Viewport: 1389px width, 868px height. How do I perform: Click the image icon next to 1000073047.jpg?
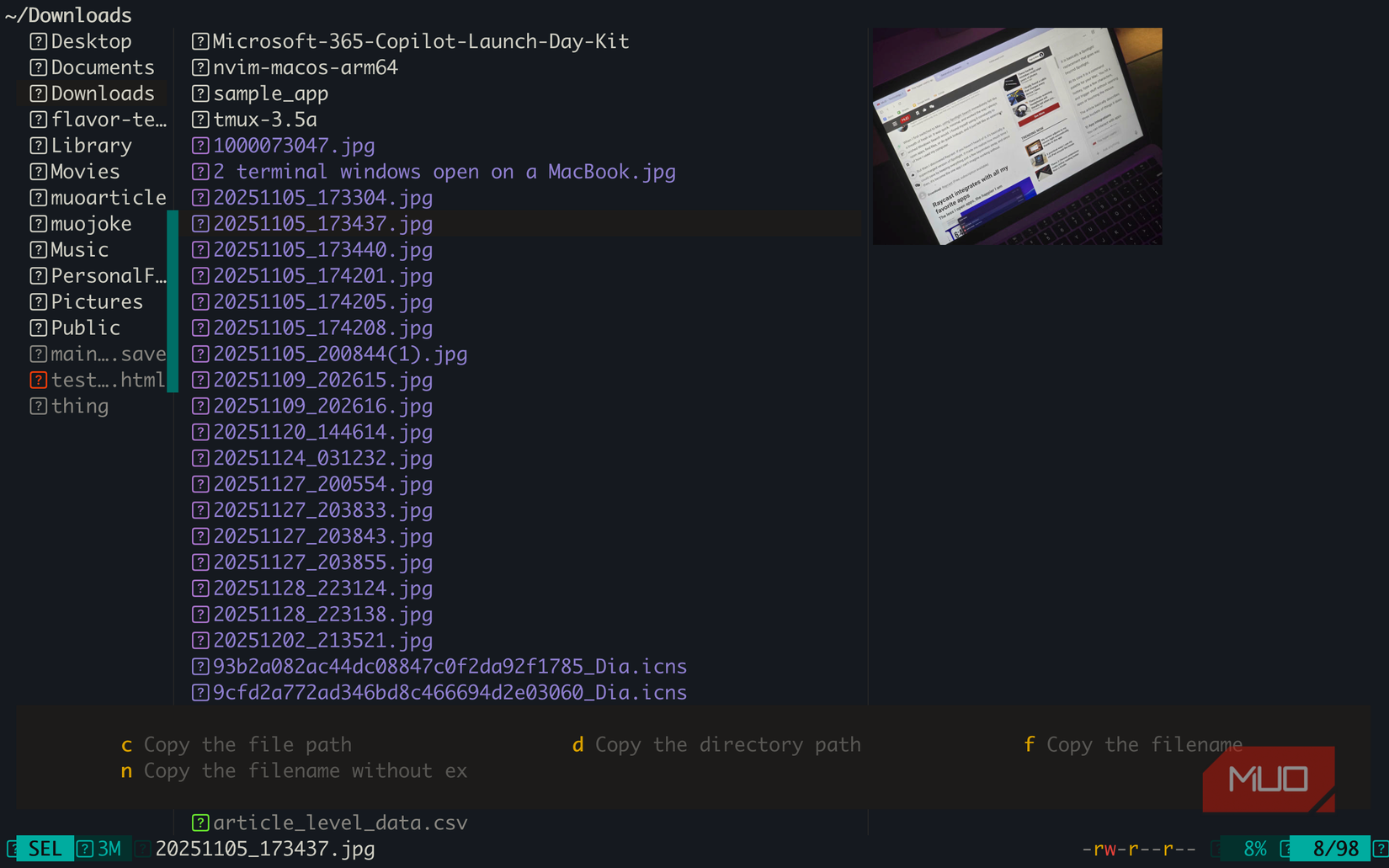tap(200, 145)
